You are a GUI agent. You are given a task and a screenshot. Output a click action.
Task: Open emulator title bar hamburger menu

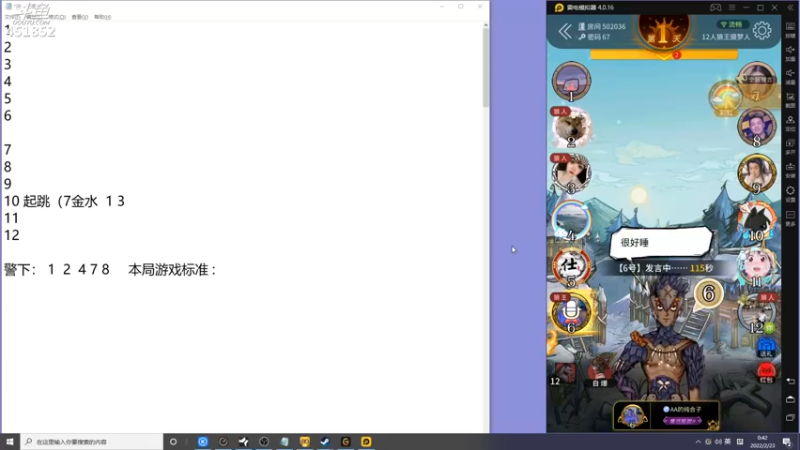click(732, 8)
